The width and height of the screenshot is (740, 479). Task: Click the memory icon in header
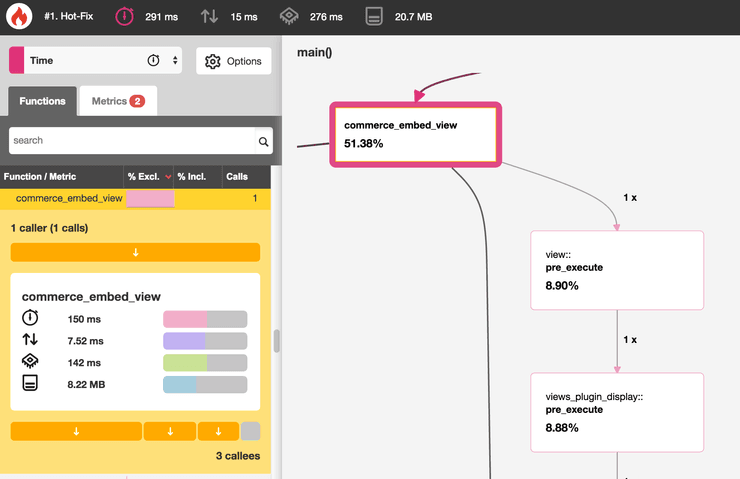tap(374, 17)
